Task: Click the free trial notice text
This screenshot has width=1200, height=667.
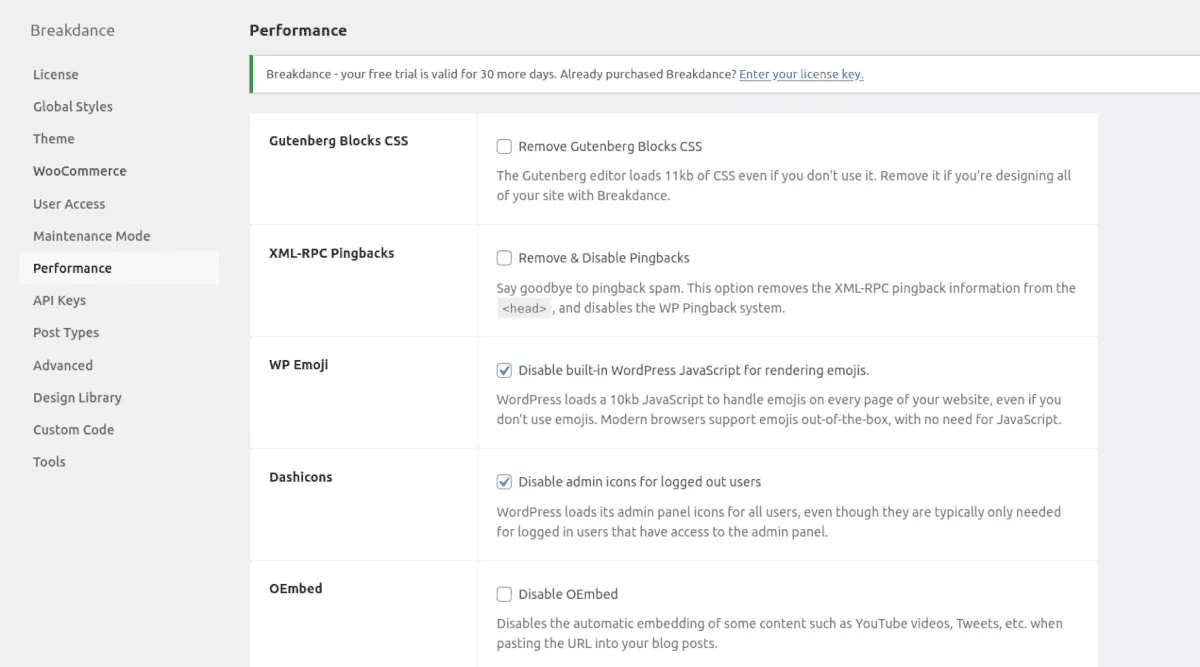Action: [x=501, y=74]
